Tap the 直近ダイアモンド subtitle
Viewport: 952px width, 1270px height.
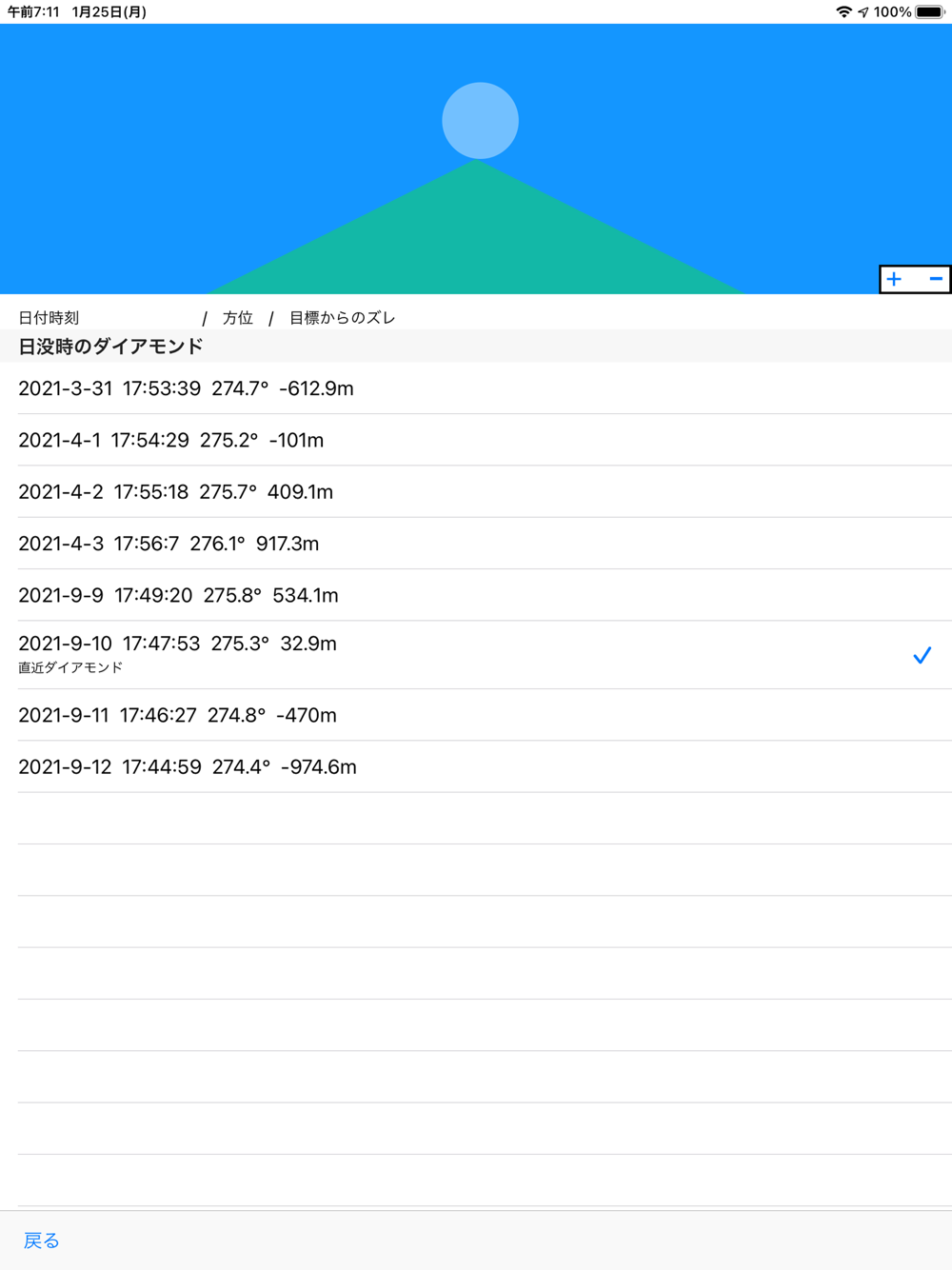(70, 667)
